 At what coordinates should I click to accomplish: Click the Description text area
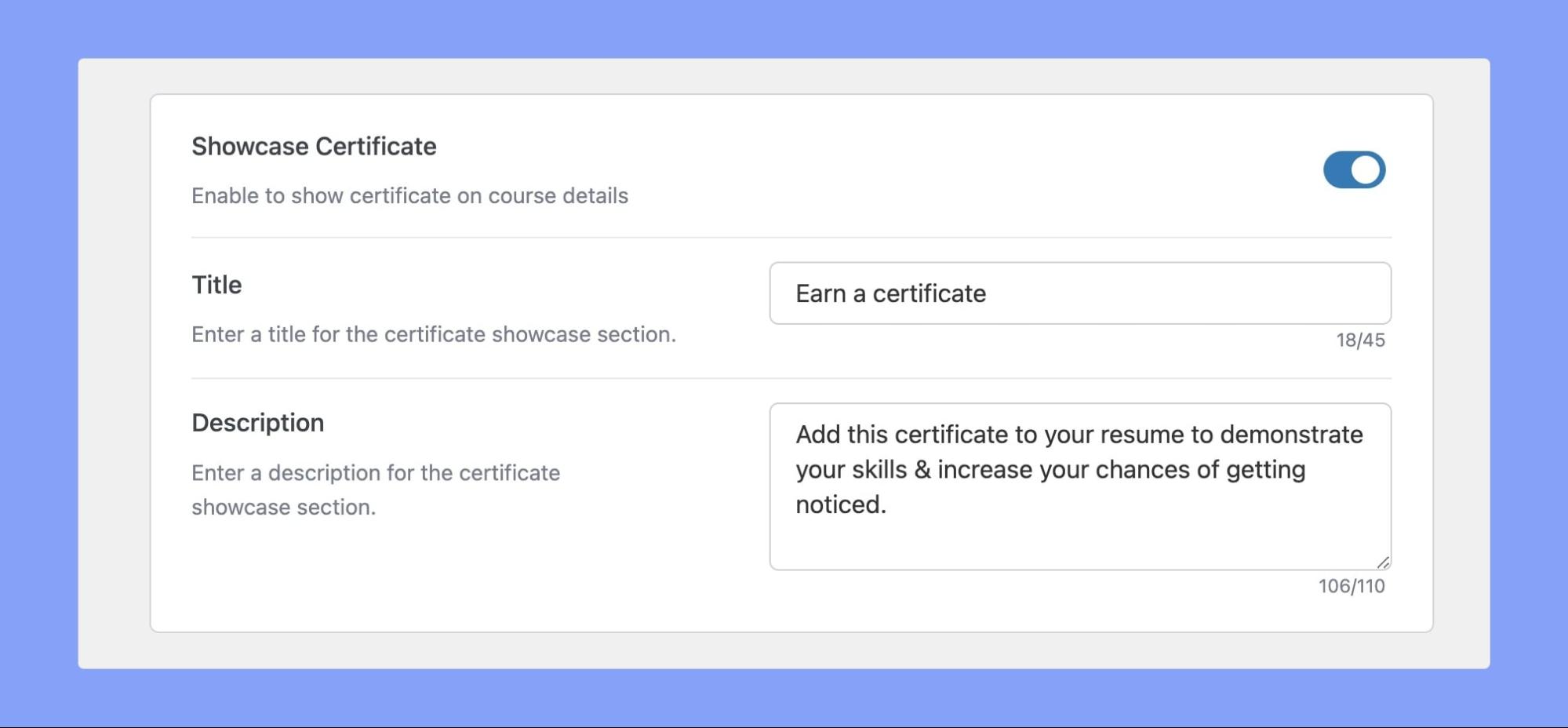pyautogui.click(x=1080, y=486)
